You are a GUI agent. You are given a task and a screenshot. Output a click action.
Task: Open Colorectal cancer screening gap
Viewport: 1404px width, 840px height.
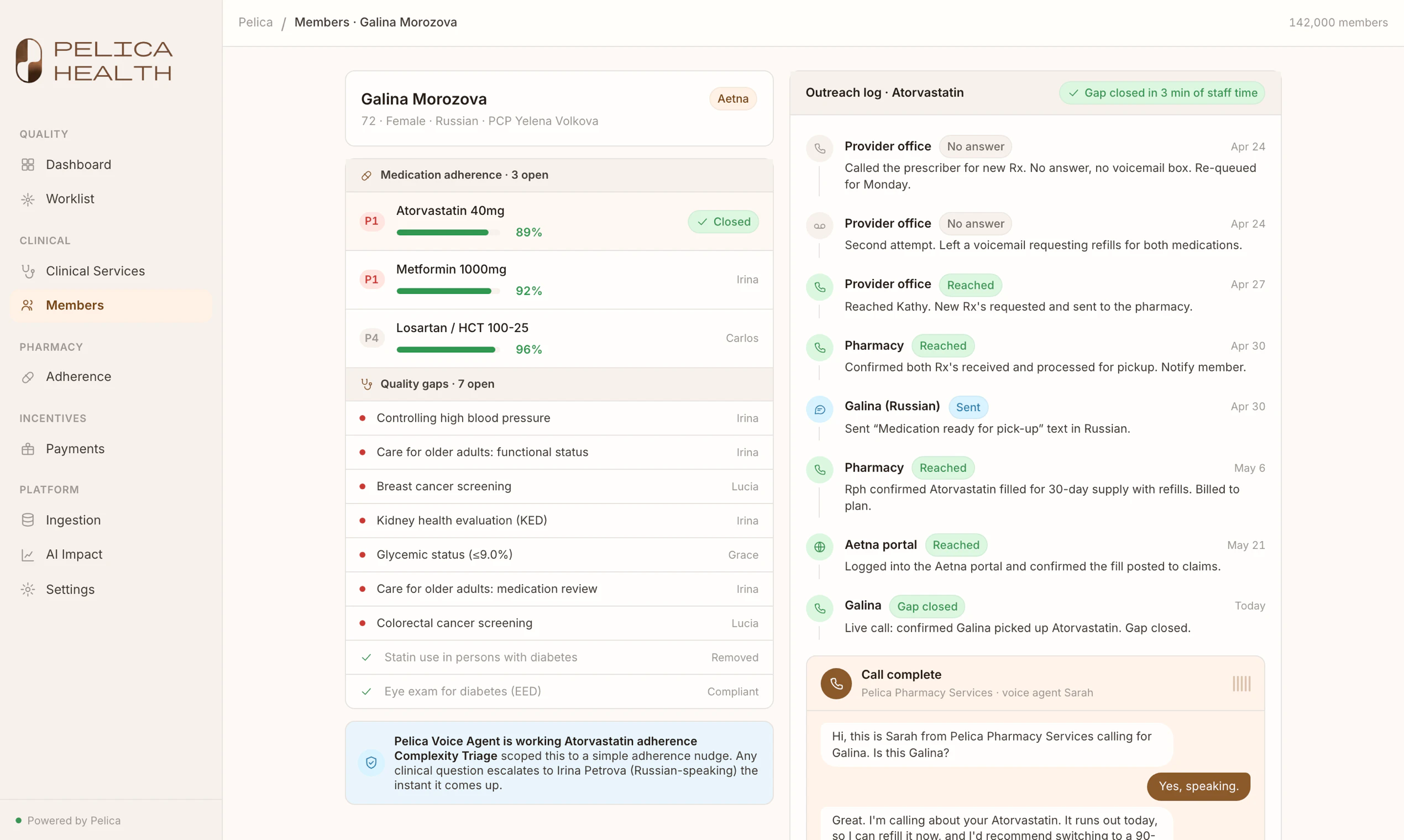pyautogui.click(x=559, y=623)
